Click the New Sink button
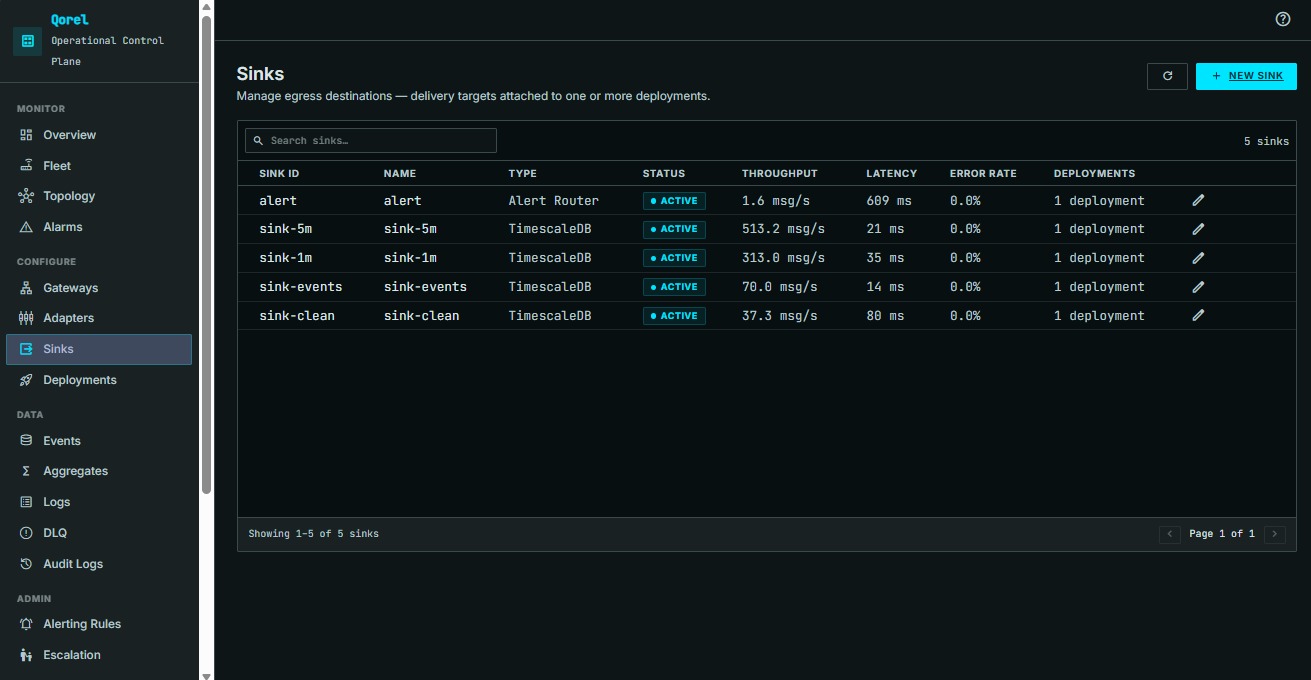 pyautogui.click(x=1246, y=76)
